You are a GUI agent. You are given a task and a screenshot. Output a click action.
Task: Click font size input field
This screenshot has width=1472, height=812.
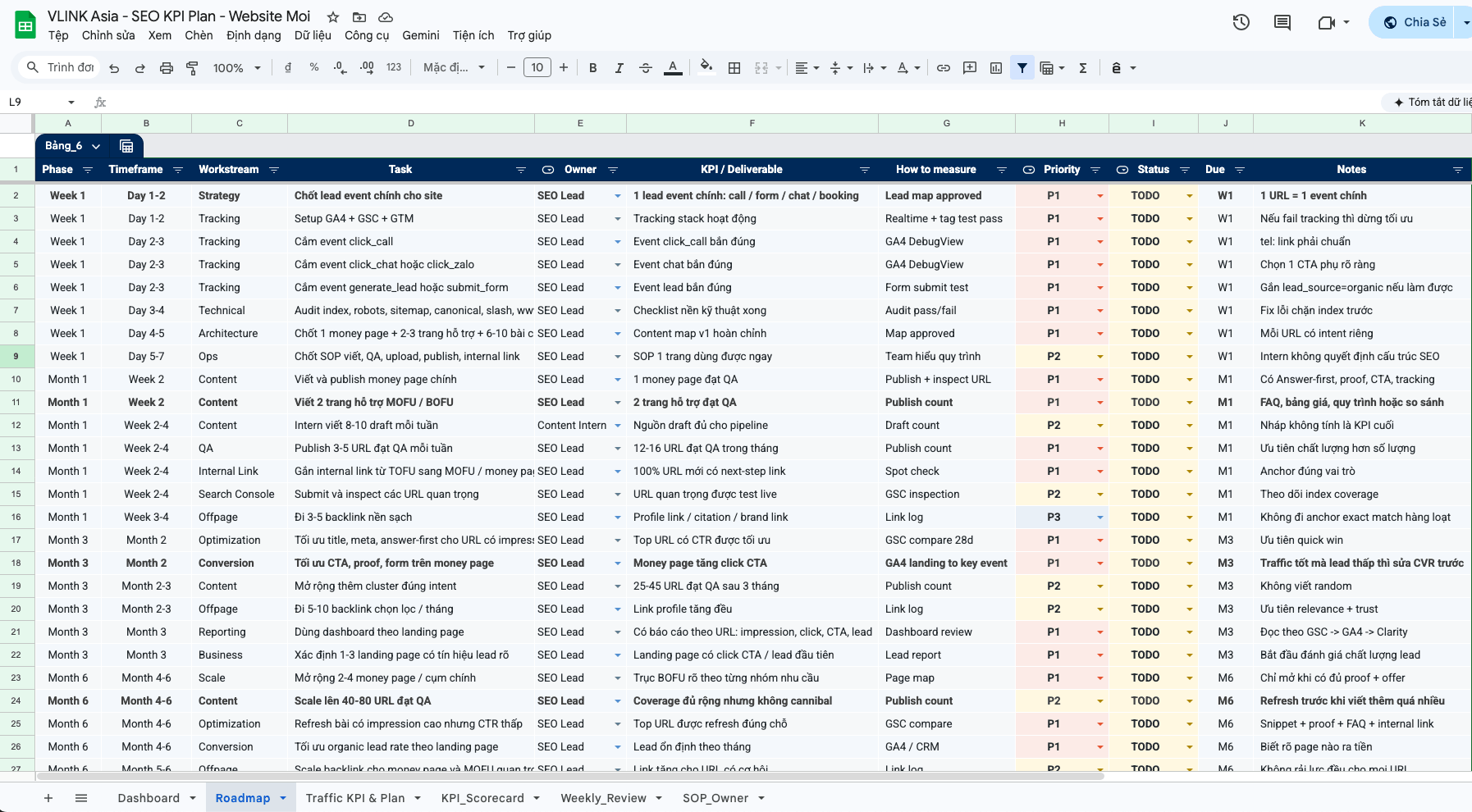click(x=537, y=68)
